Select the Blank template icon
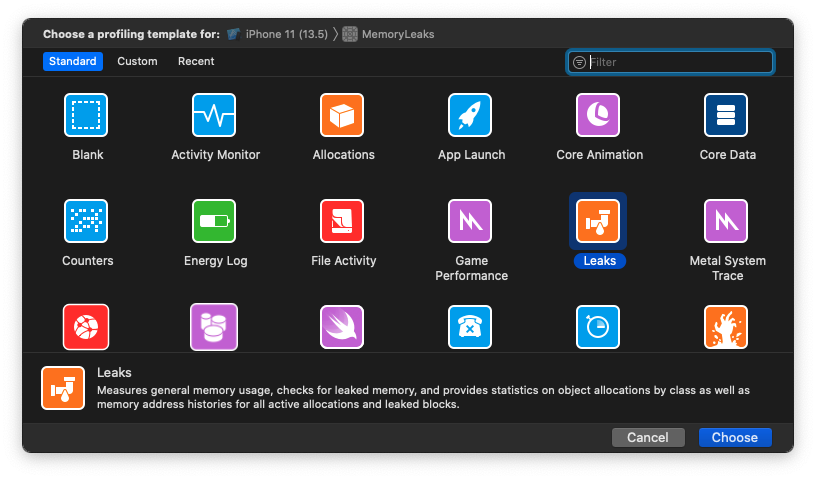This screenshot has width=816, height=479. pos(86,115)
